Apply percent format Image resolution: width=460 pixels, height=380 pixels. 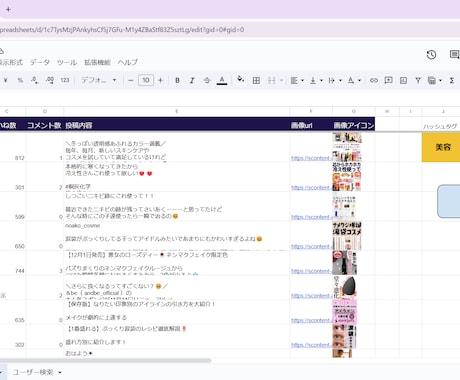[x=20, y=80]
